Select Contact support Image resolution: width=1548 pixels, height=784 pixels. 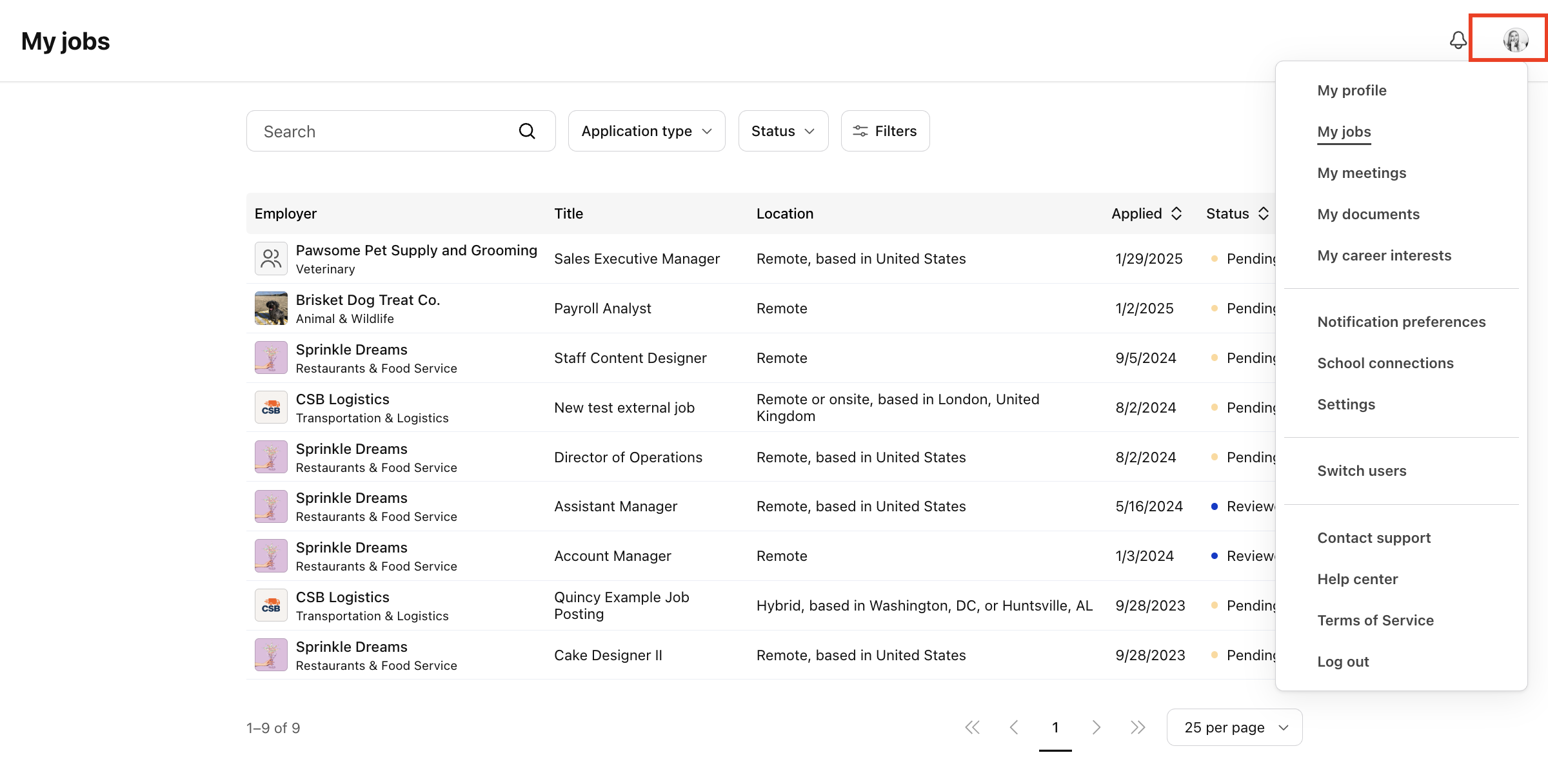pos(1374,538)
